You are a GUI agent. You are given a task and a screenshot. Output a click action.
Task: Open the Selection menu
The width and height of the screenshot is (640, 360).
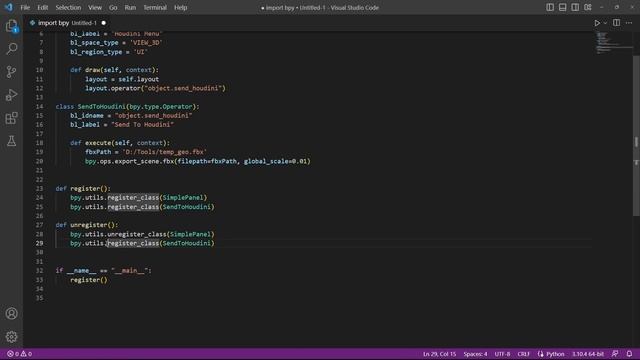(68, 7)
